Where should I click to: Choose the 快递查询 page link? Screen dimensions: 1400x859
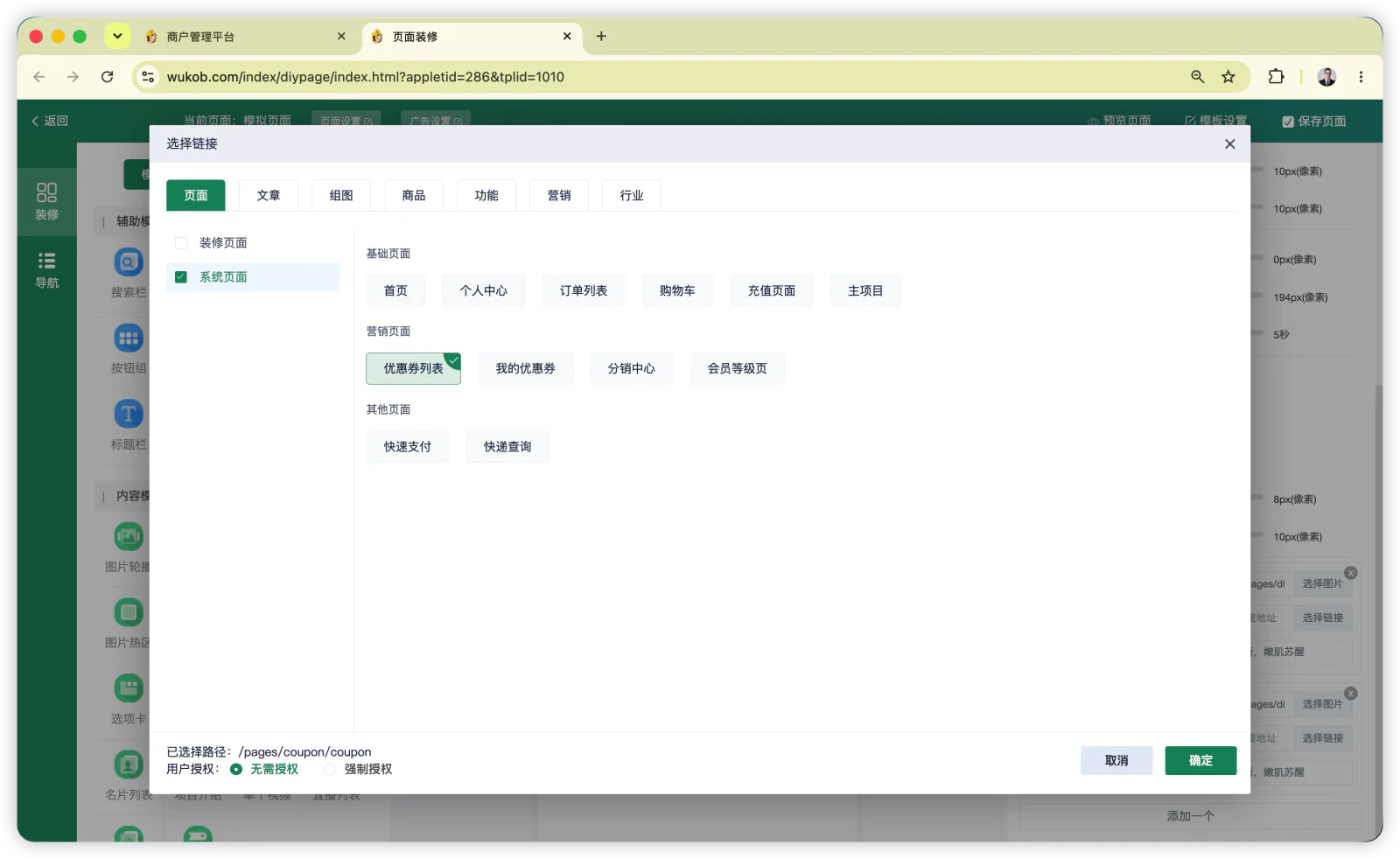[507, 446]
